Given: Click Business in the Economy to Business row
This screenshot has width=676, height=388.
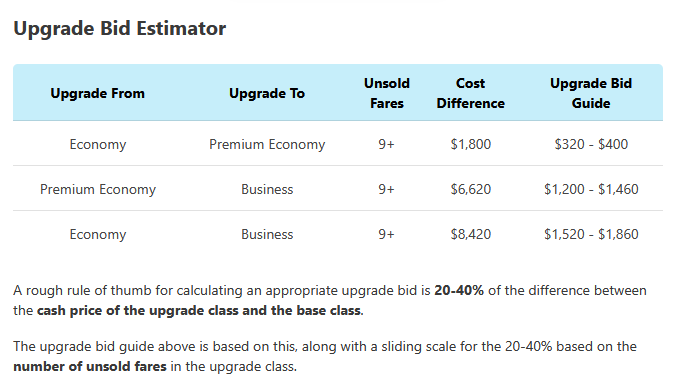Looking at the screenshot, I should coord(267,234).
